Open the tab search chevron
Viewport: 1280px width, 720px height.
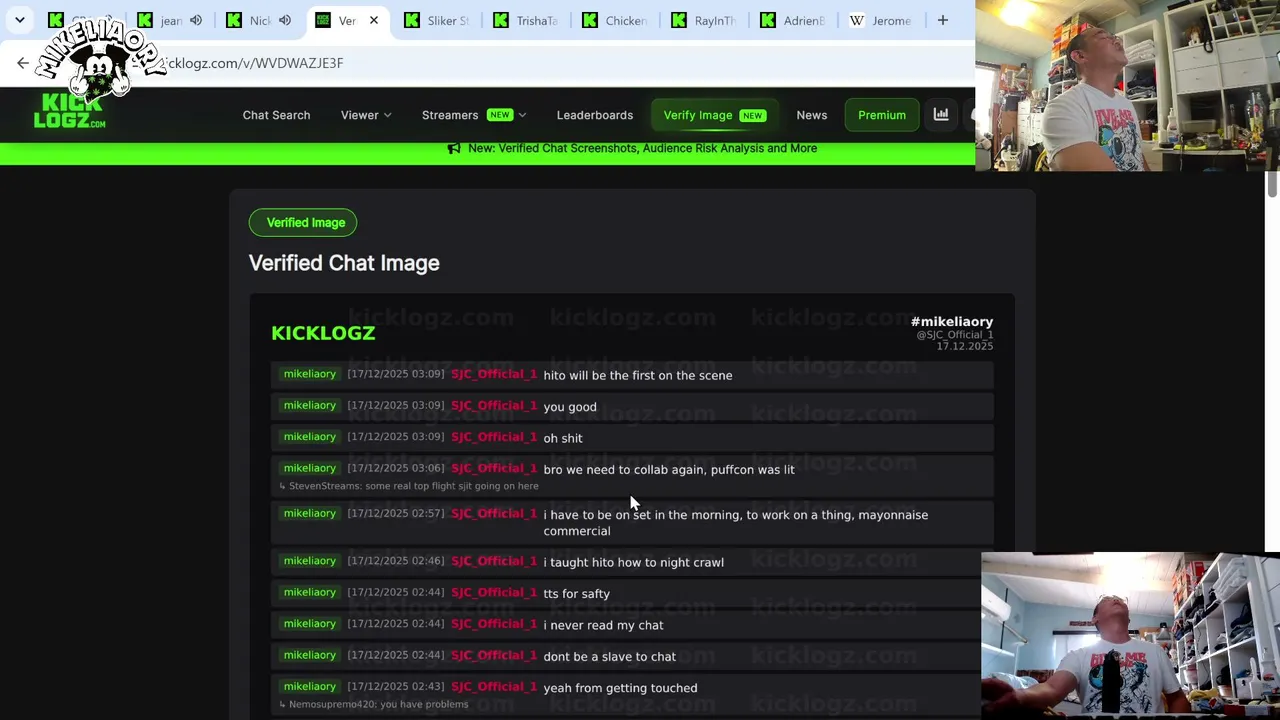click(x=19, y=20)
